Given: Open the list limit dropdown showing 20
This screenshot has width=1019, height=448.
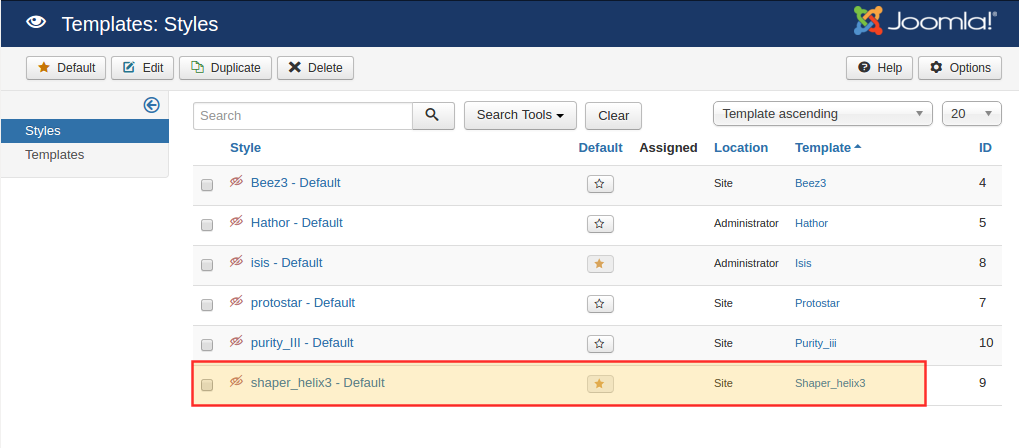Looking at the screenshot, I should (x=972, y=114).
